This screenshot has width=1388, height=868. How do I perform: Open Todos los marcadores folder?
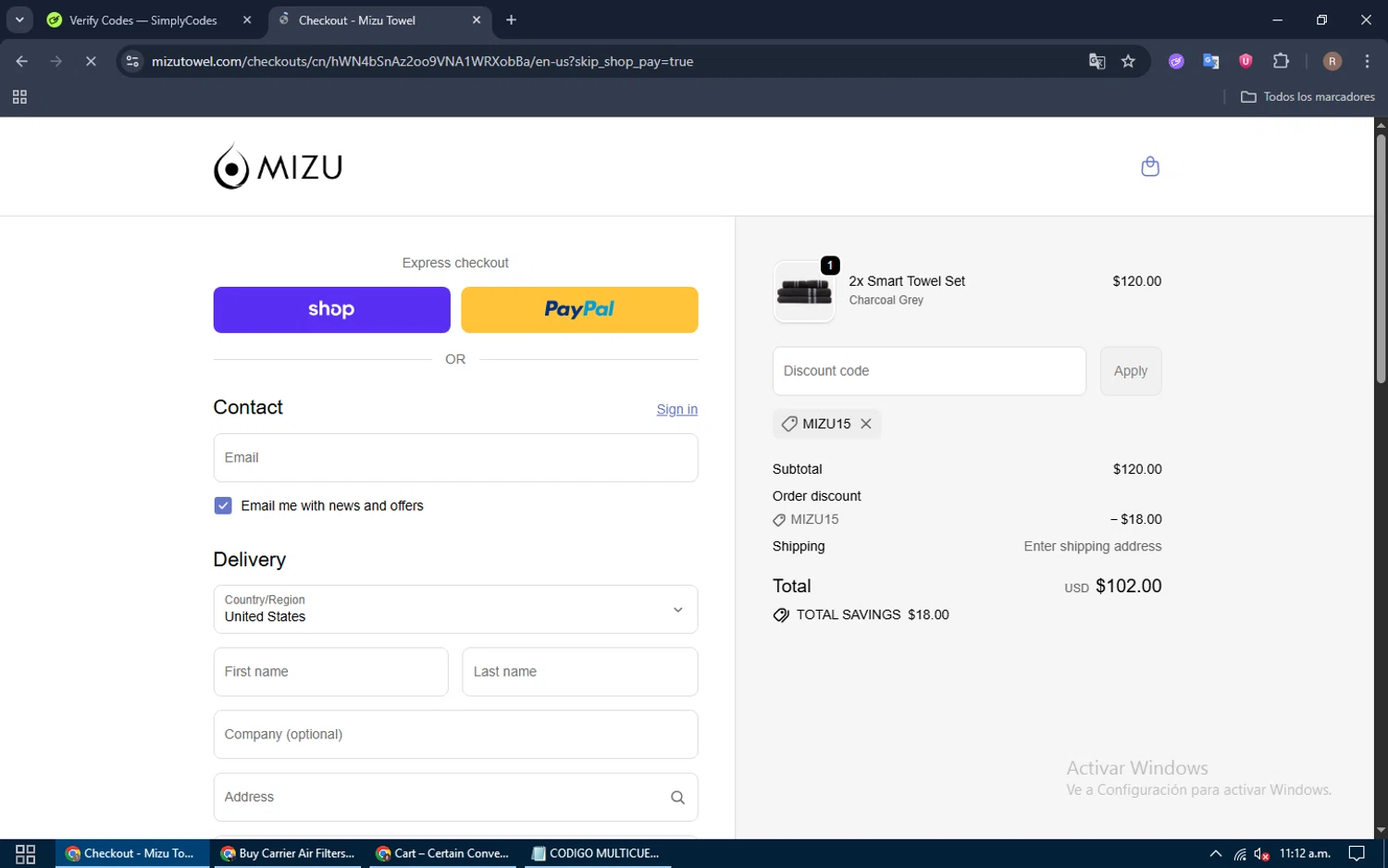[1307, 97]
